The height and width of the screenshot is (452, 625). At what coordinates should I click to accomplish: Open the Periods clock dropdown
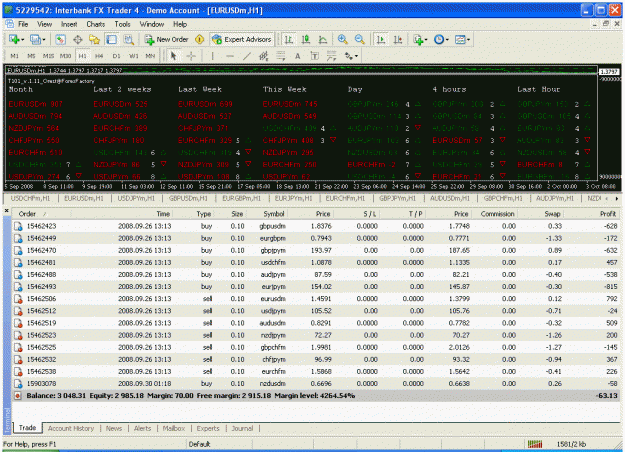coord(441,39)
